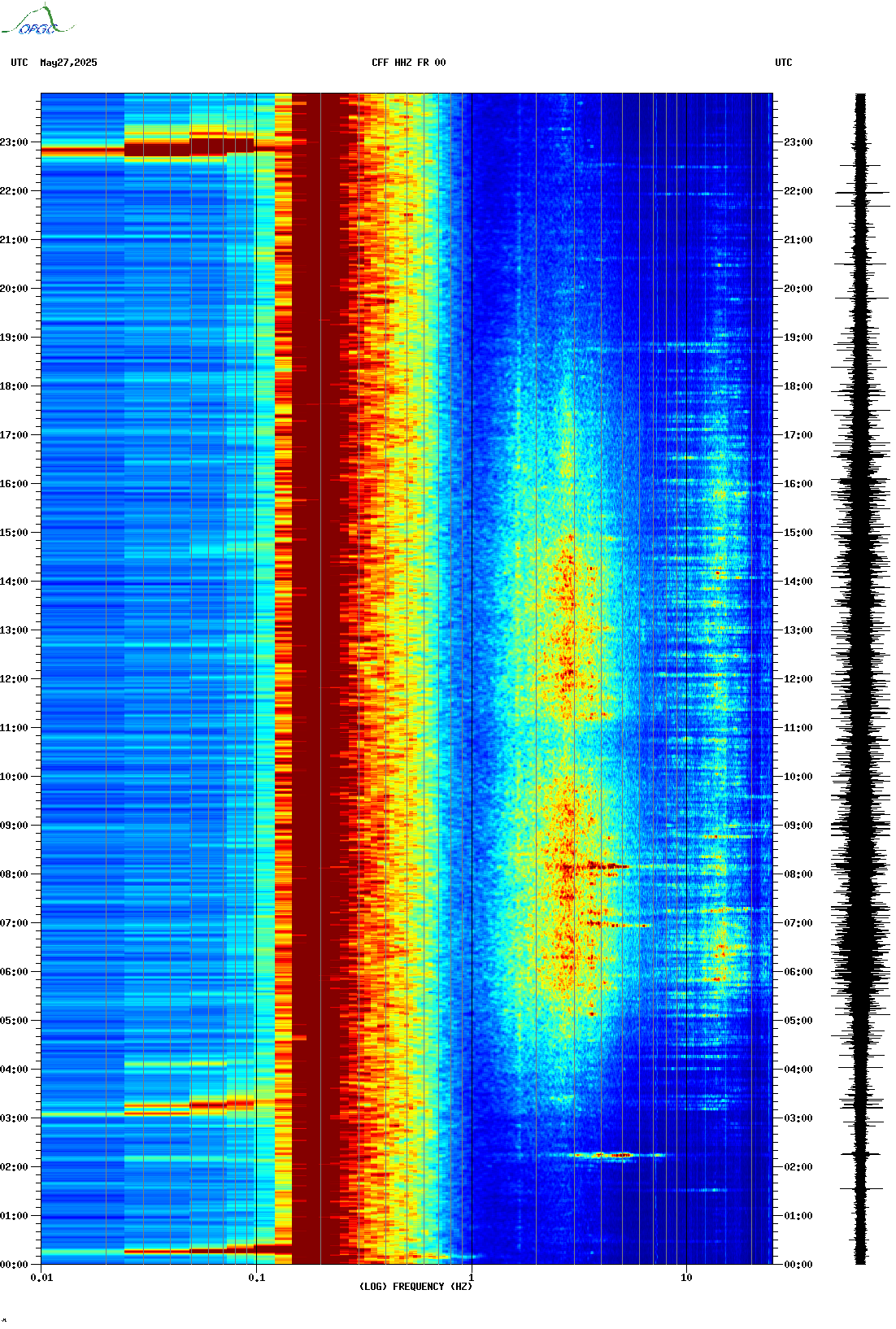The height and width of the screenshot is (1329, 896).
Task: Click the left-axis 08:00 time label
Action: 14,874
